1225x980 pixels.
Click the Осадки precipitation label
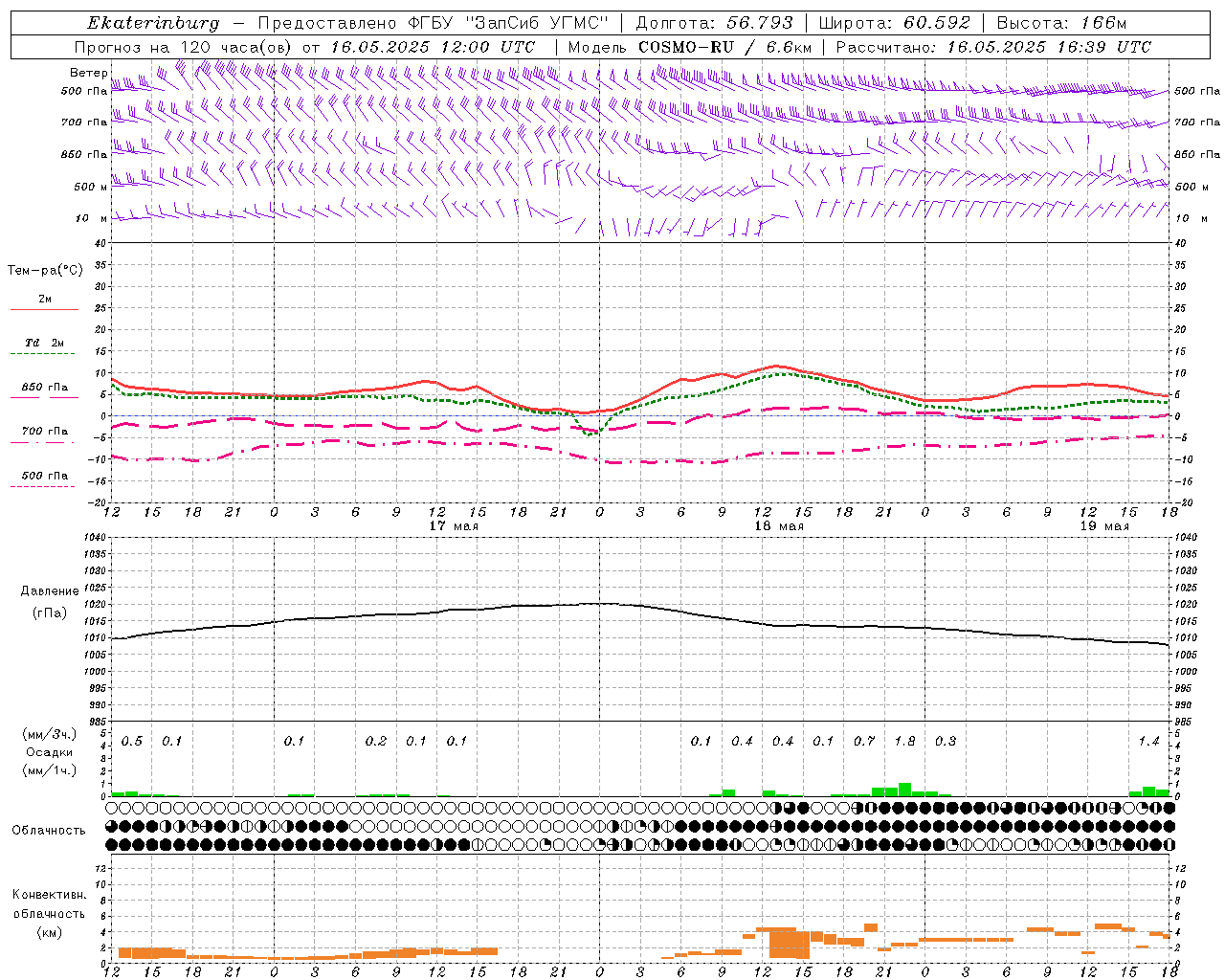coord(49,752)
